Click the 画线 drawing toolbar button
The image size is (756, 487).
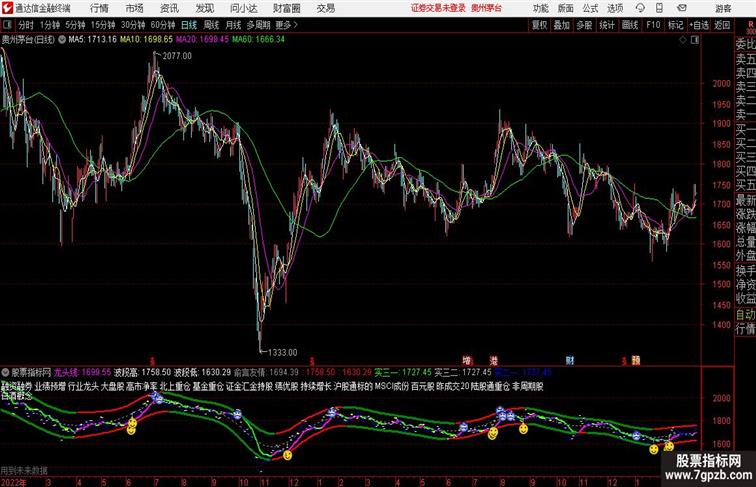tap(630, 25)
